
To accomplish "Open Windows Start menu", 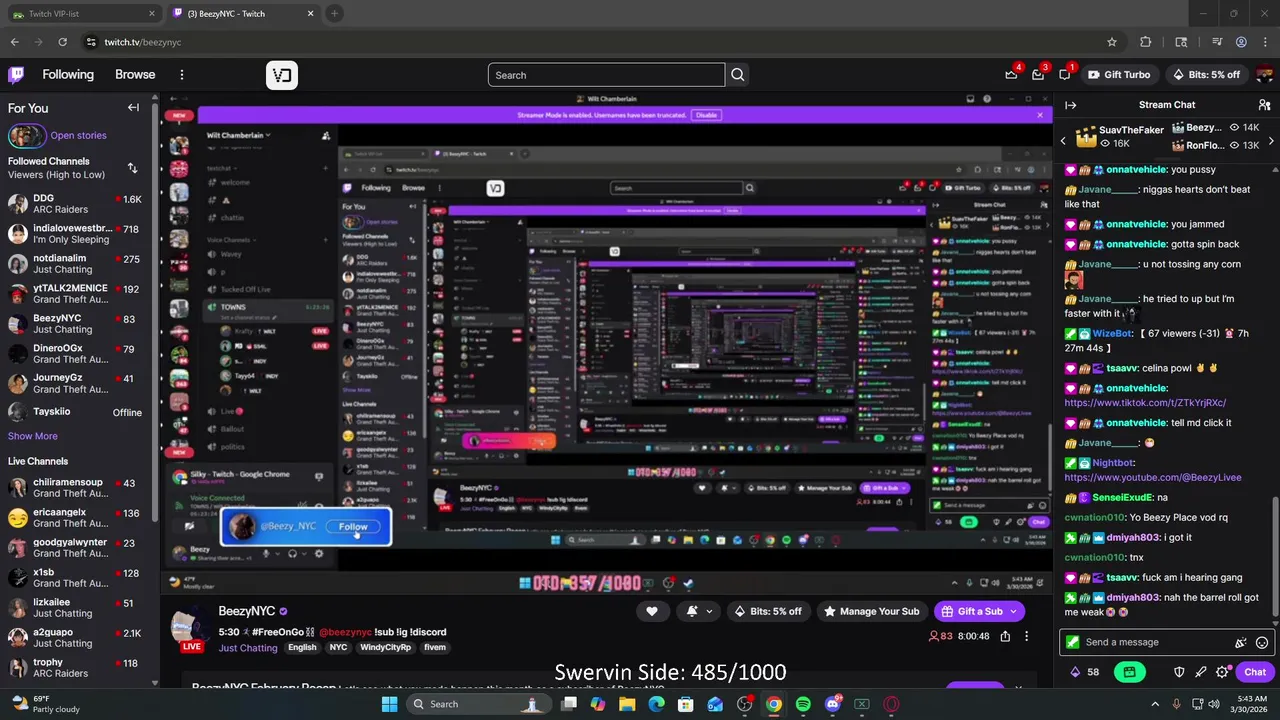I will [389, 704].
